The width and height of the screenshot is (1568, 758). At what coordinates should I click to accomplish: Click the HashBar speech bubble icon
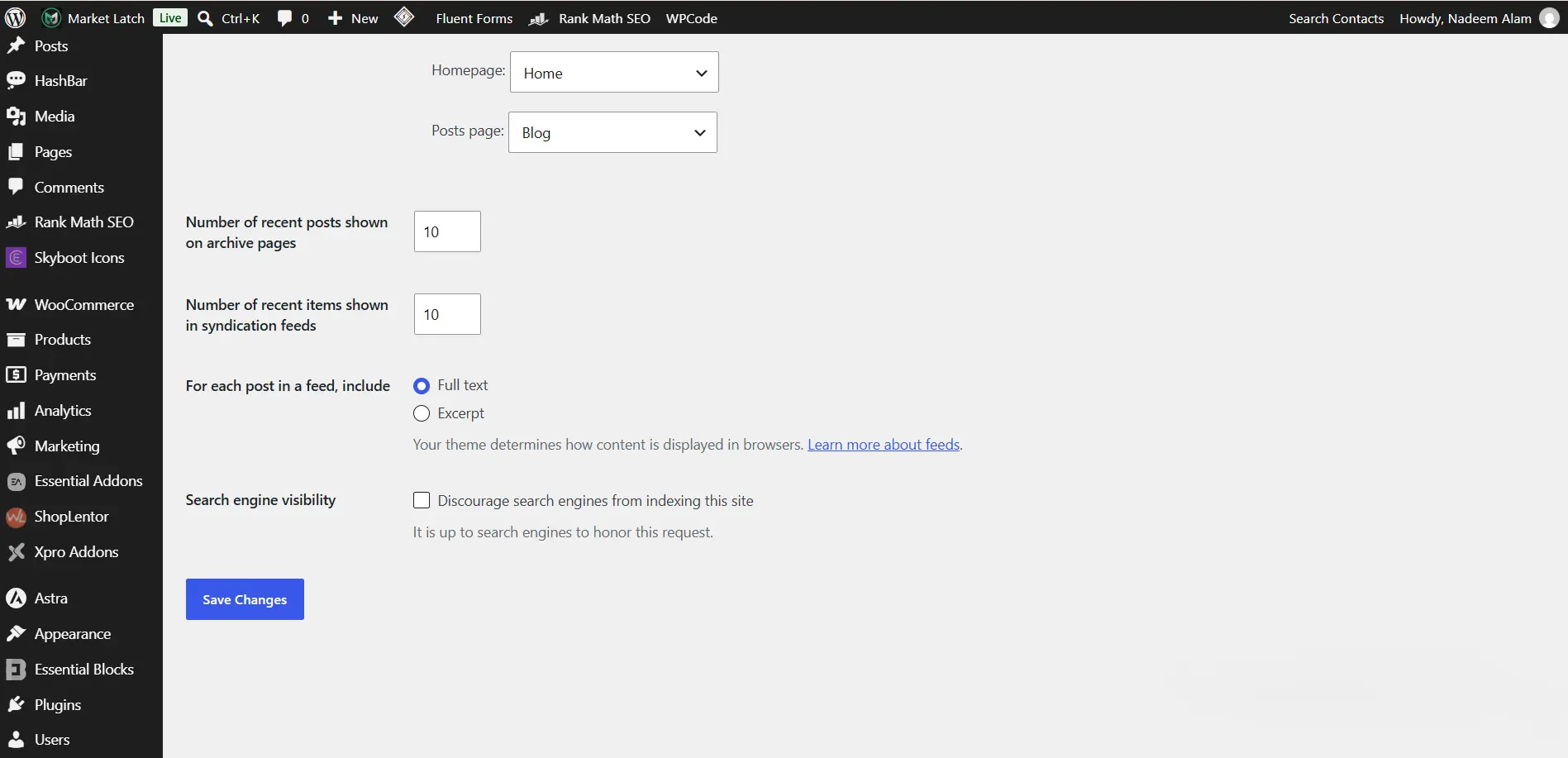[16, 80]
